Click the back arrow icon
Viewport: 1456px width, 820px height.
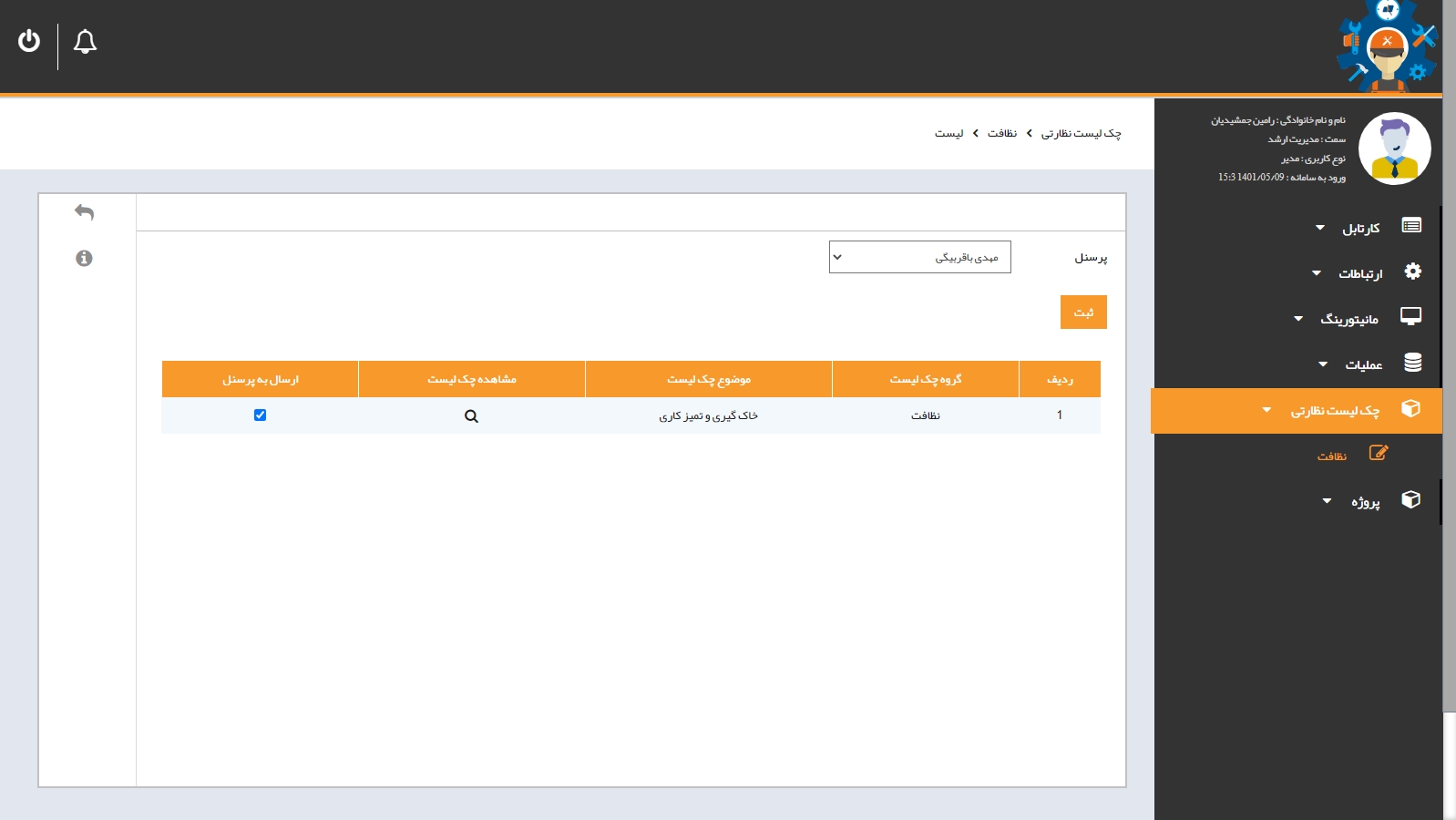(84, 212)
